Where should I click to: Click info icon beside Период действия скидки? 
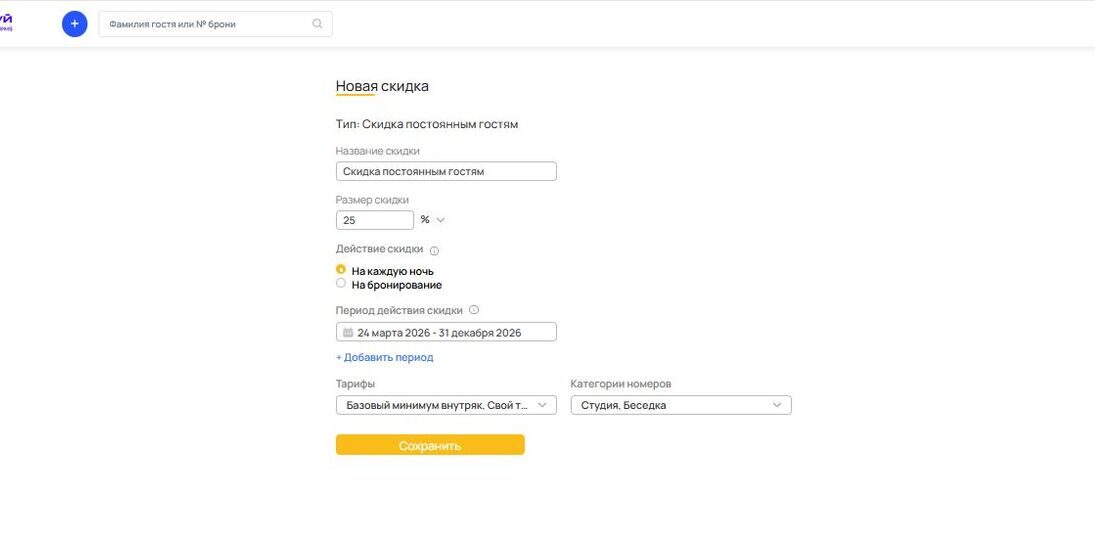click(474, 310)
